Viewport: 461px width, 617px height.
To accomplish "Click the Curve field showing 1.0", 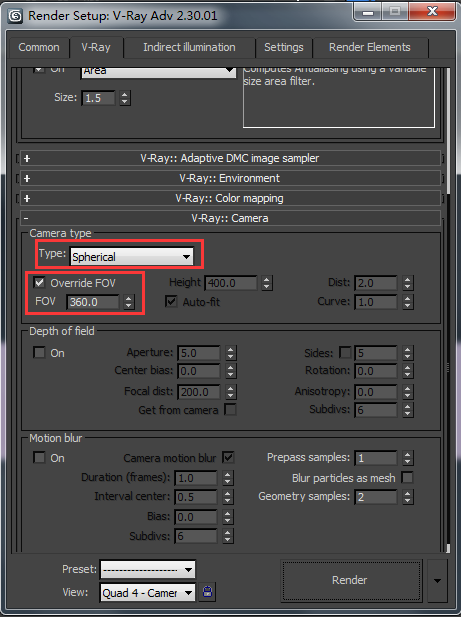I will pos(376,302).
